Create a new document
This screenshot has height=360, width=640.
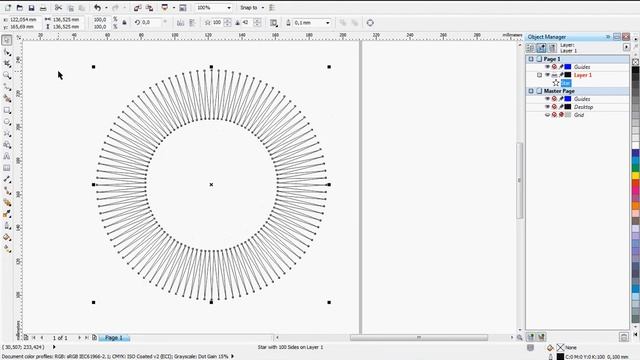[8, 8]
